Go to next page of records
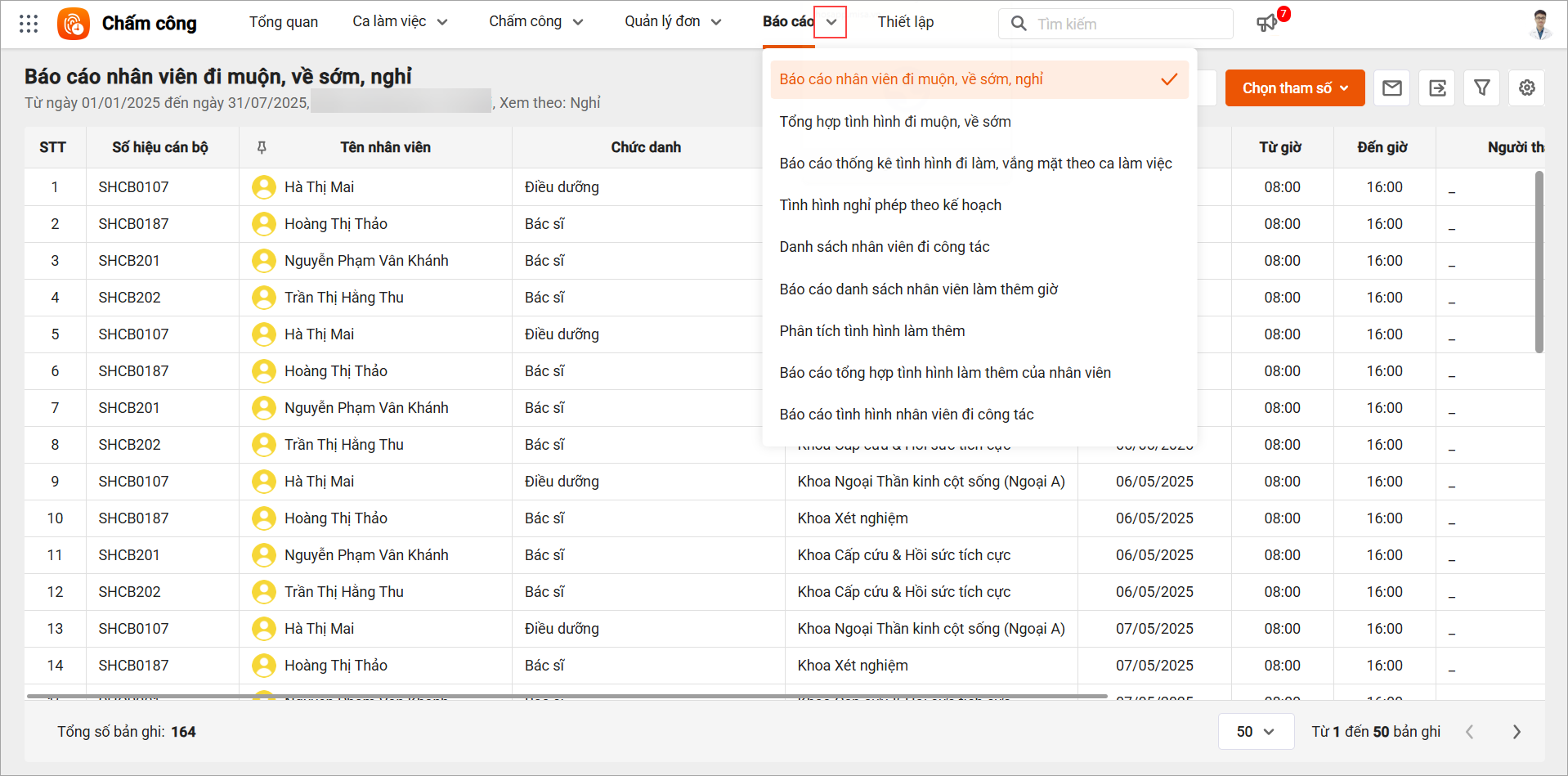This screenshot has height=776, width=1568. 1516,732
